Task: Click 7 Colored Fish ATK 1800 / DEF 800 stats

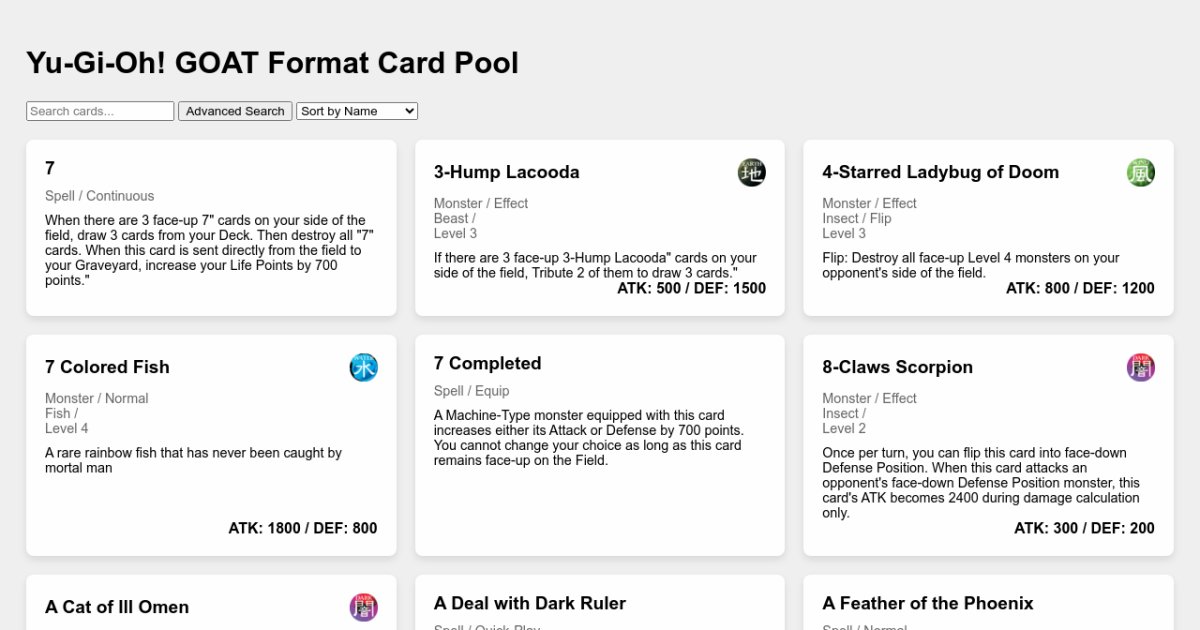Action: click(x=302, y=528)
